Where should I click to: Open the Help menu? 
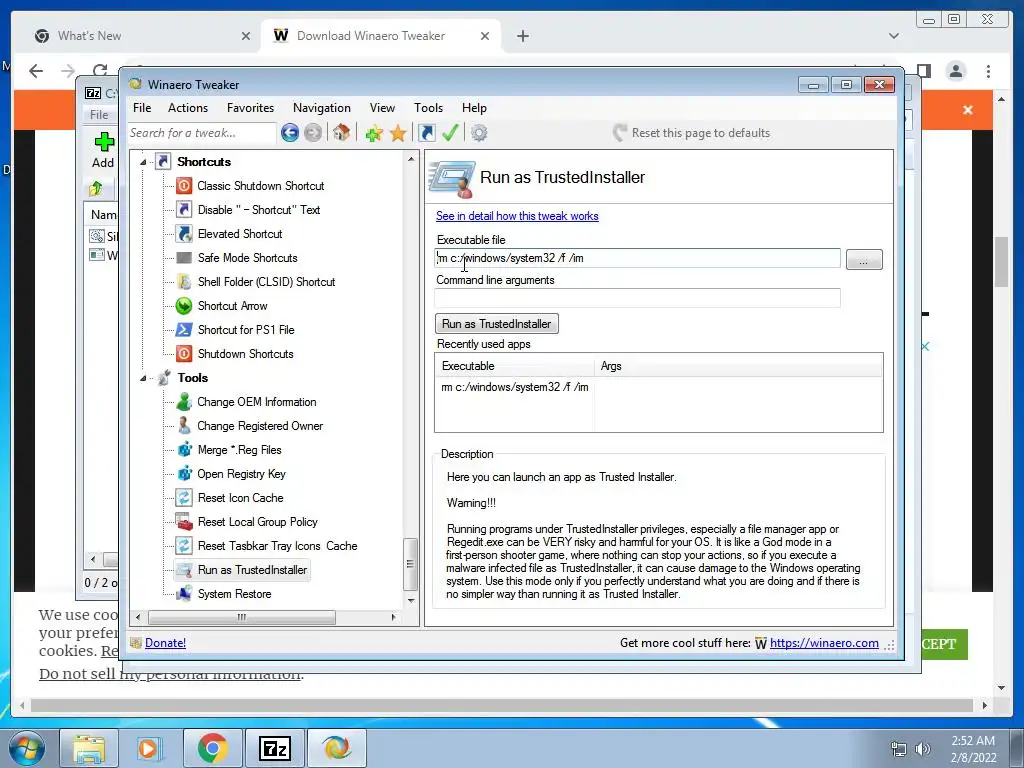474,108
